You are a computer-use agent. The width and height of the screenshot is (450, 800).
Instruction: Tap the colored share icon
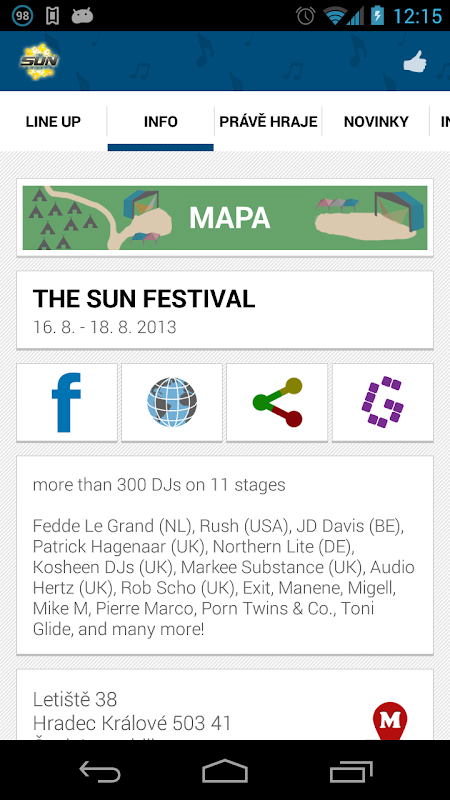[x=277, y=402]
